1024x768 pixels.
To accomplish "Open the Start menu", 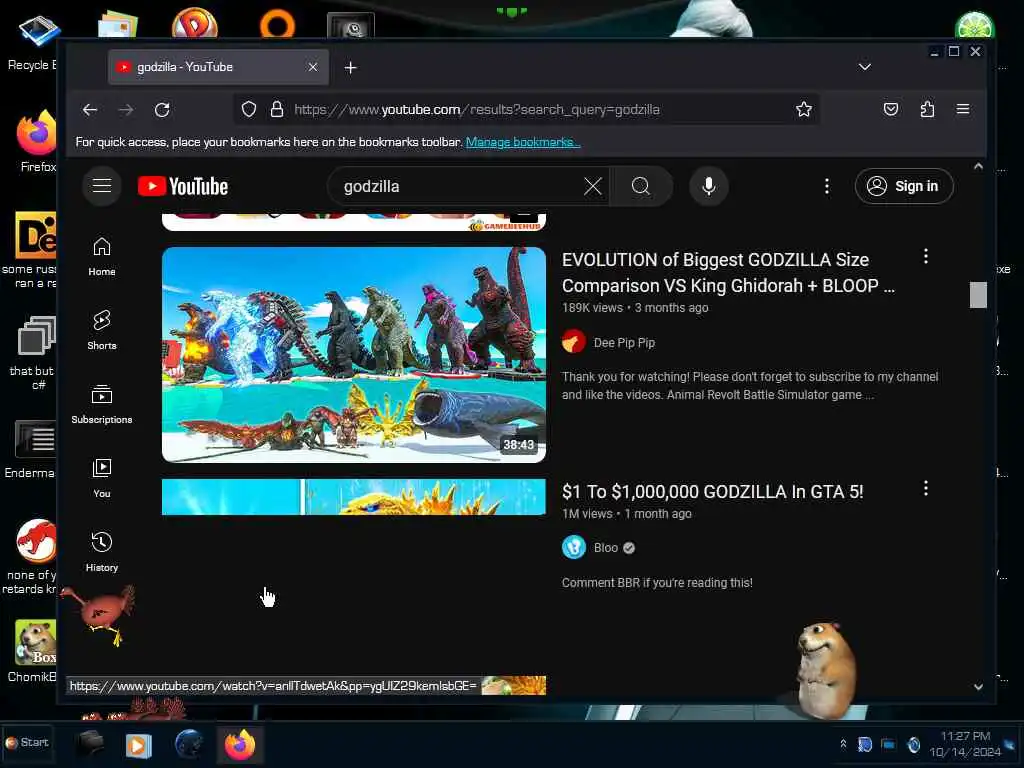I will click(27, 743).
